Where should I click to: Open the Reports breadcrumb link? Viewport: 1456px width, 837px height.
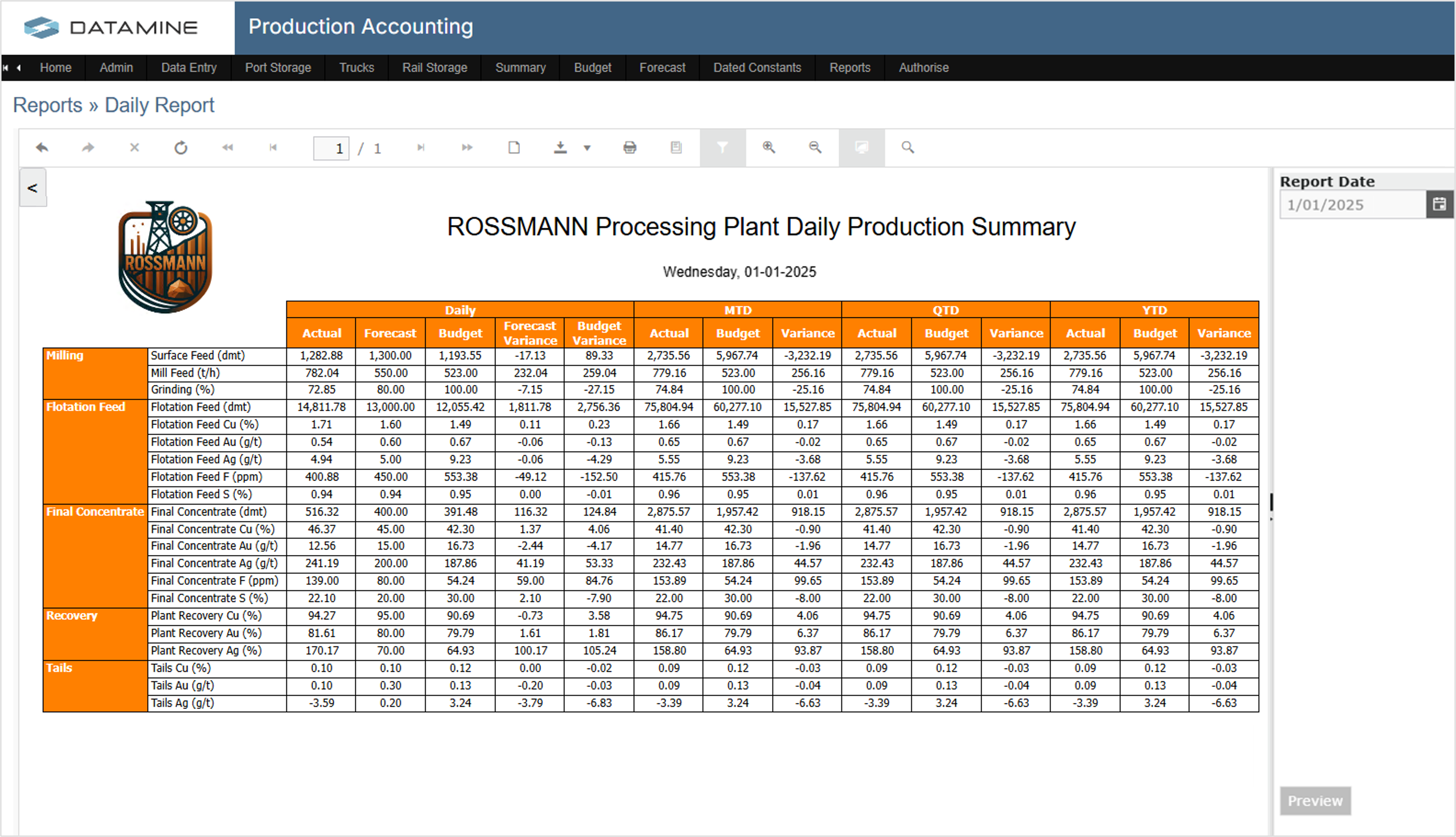(x=47, y=104)
